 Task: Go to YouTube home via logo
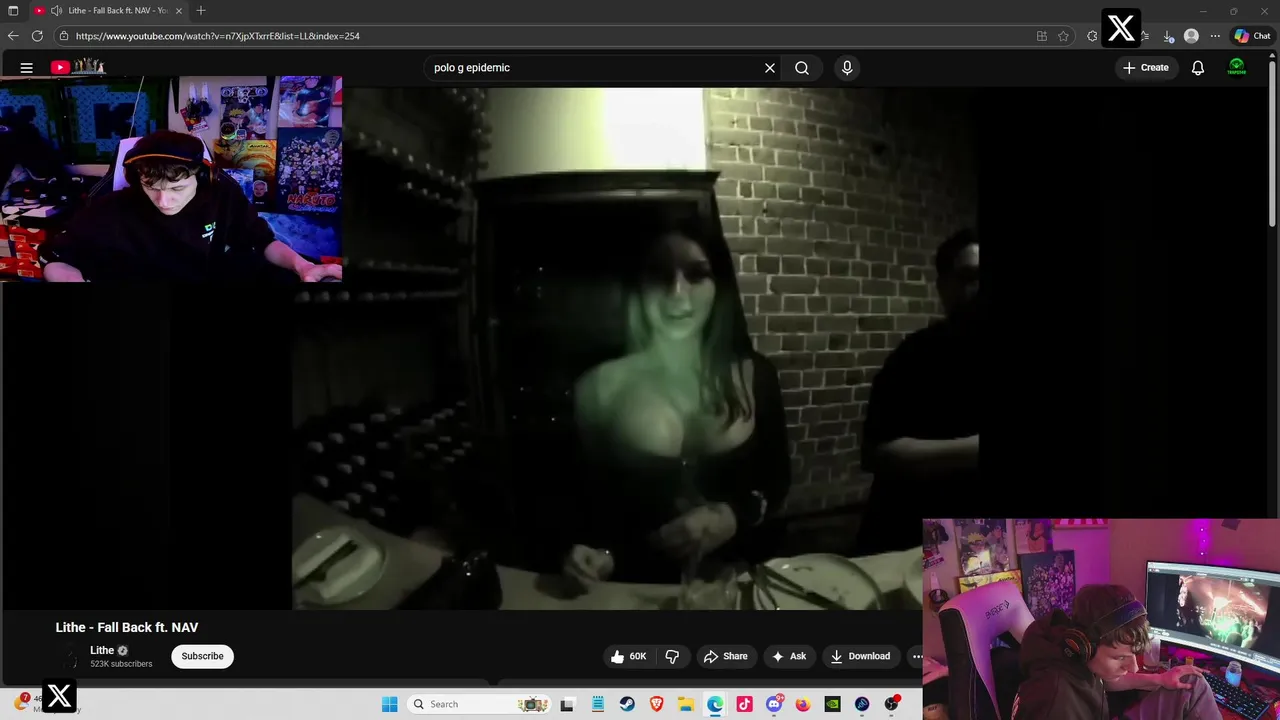[x=78, y=67]
